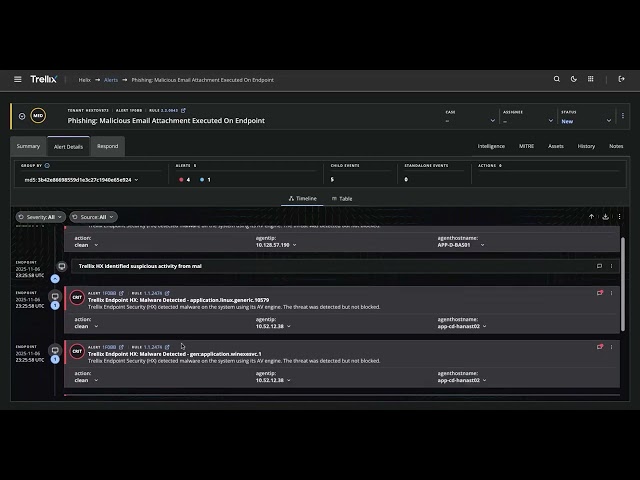Screen dimensions: 640x480
Task: Open the Notes section
Action: 616,146
